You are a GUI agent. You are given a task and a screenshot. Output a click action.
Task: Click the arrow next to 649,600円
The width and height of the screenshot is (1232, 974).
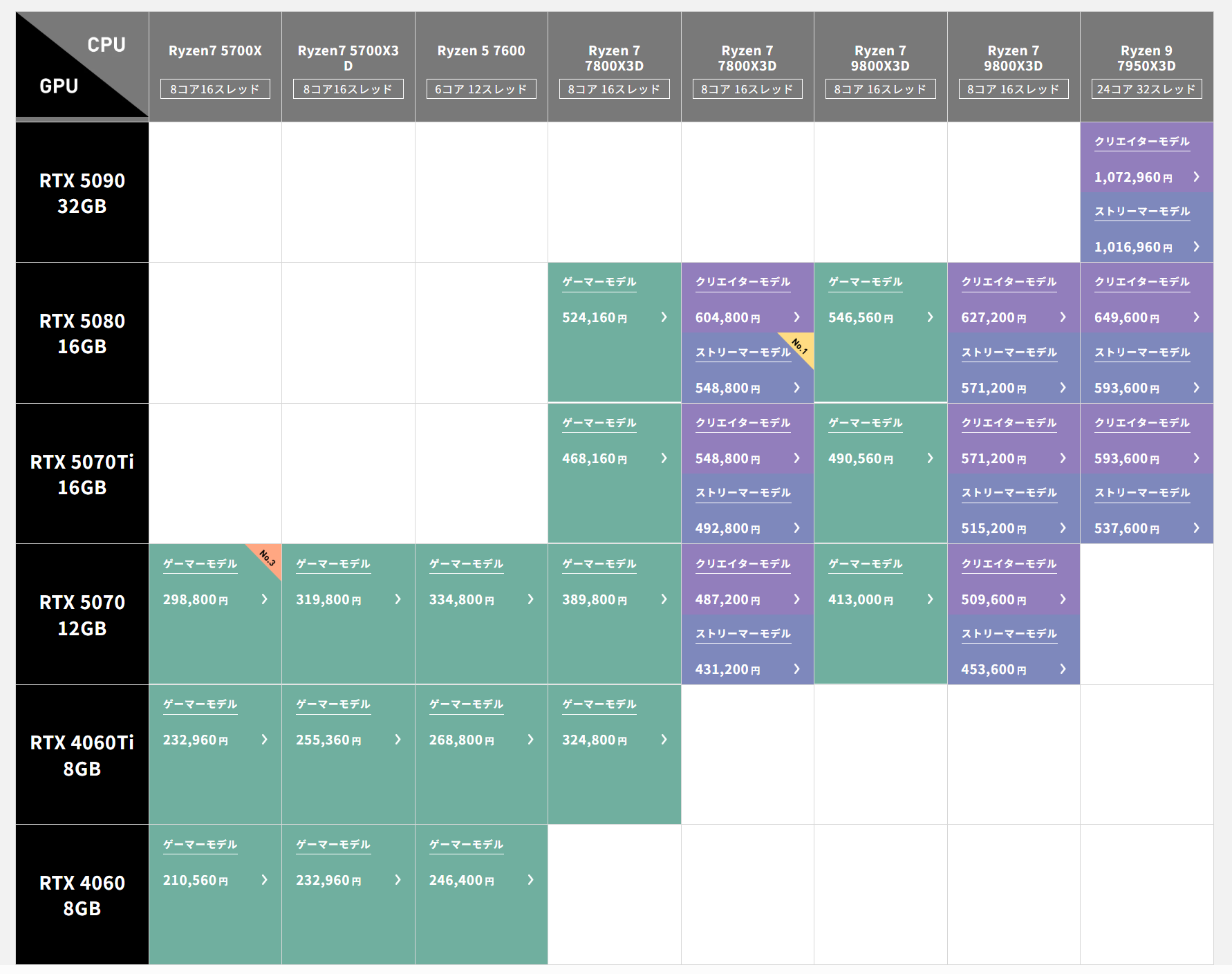[1196, 317]
